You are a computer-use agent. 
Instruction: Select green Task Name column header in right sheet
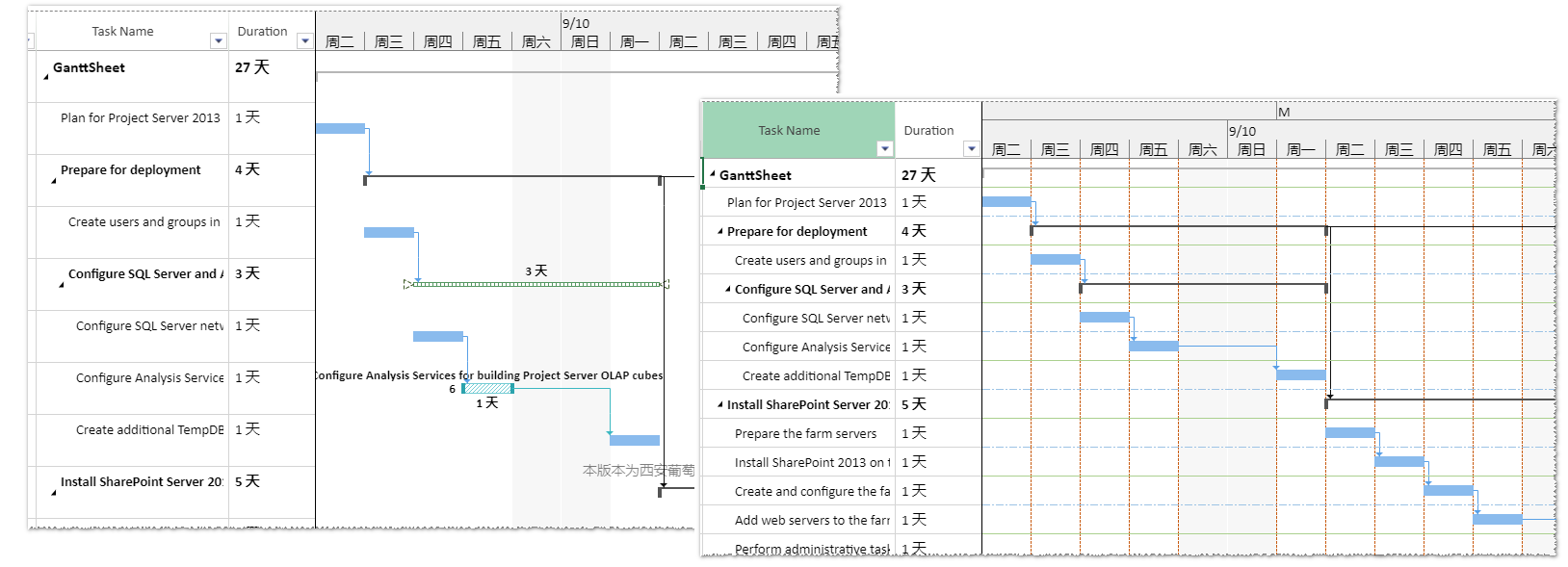point(798,130)
